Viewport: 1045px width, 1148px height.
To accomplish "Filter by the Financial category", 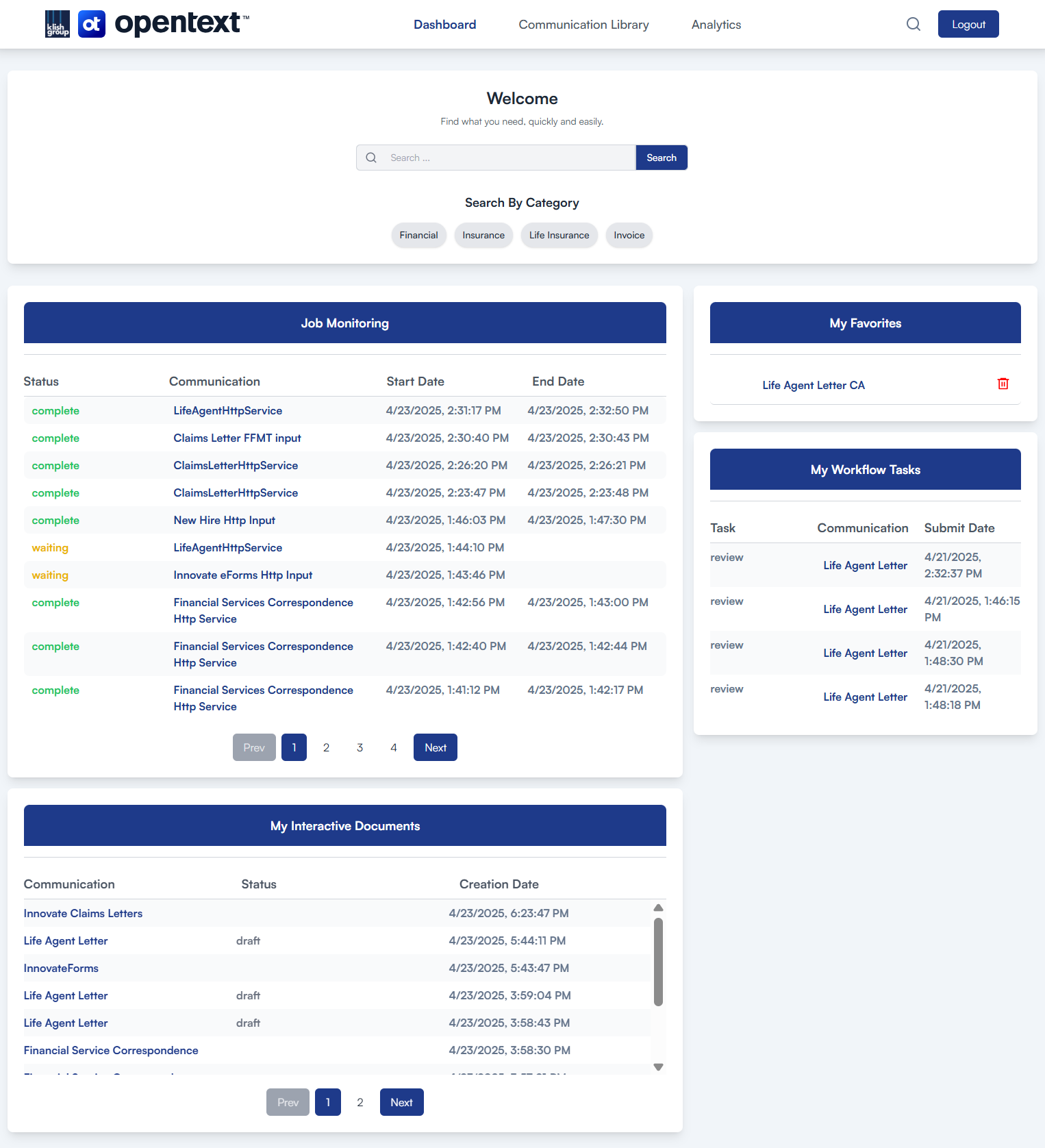I will 419,235.
